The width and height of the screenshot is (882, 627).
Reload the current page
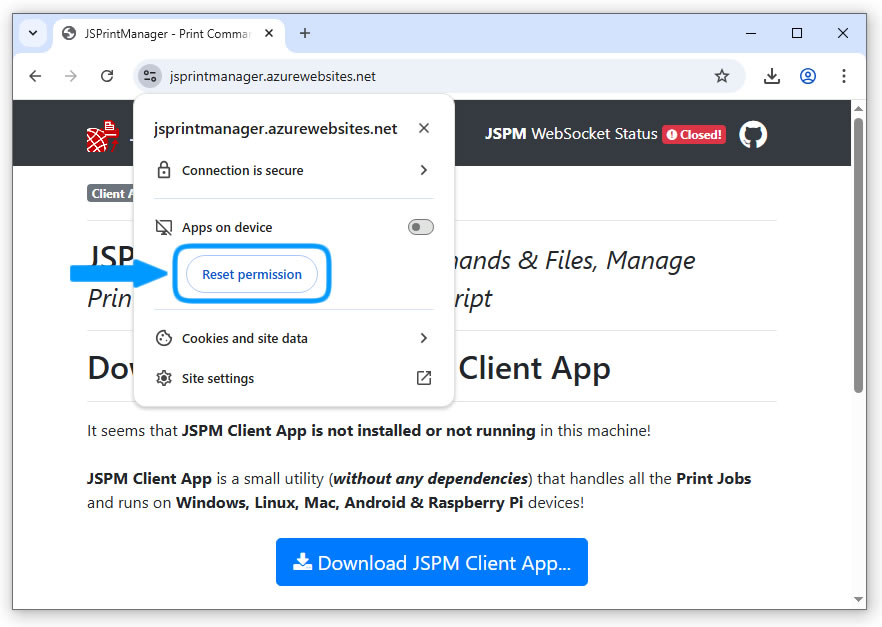[x=107, y=76]
